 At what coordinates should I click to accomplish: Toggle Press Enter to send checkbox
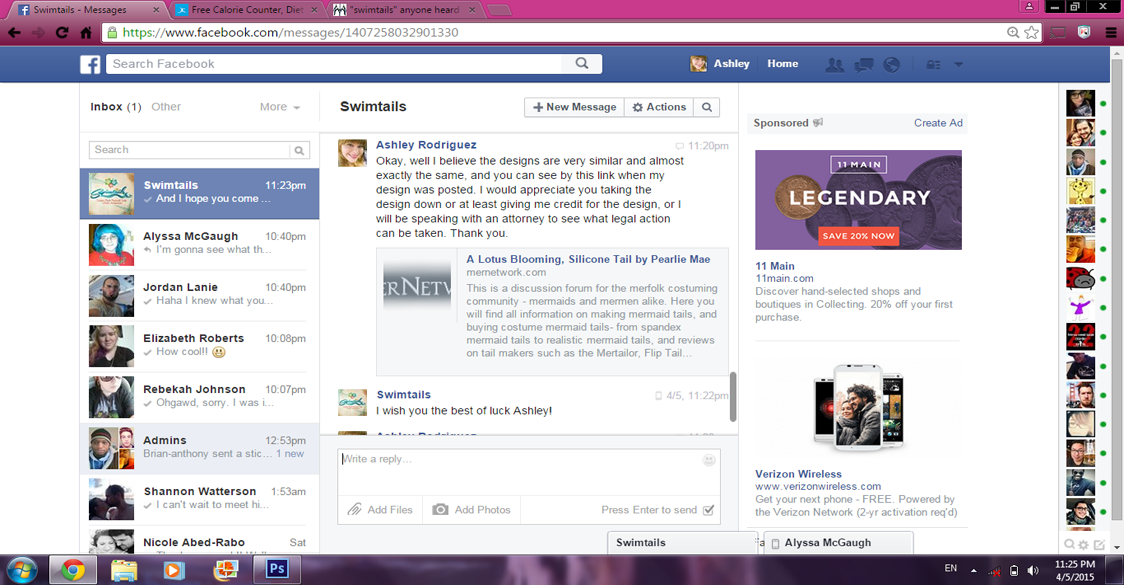(x=708, y=510)
